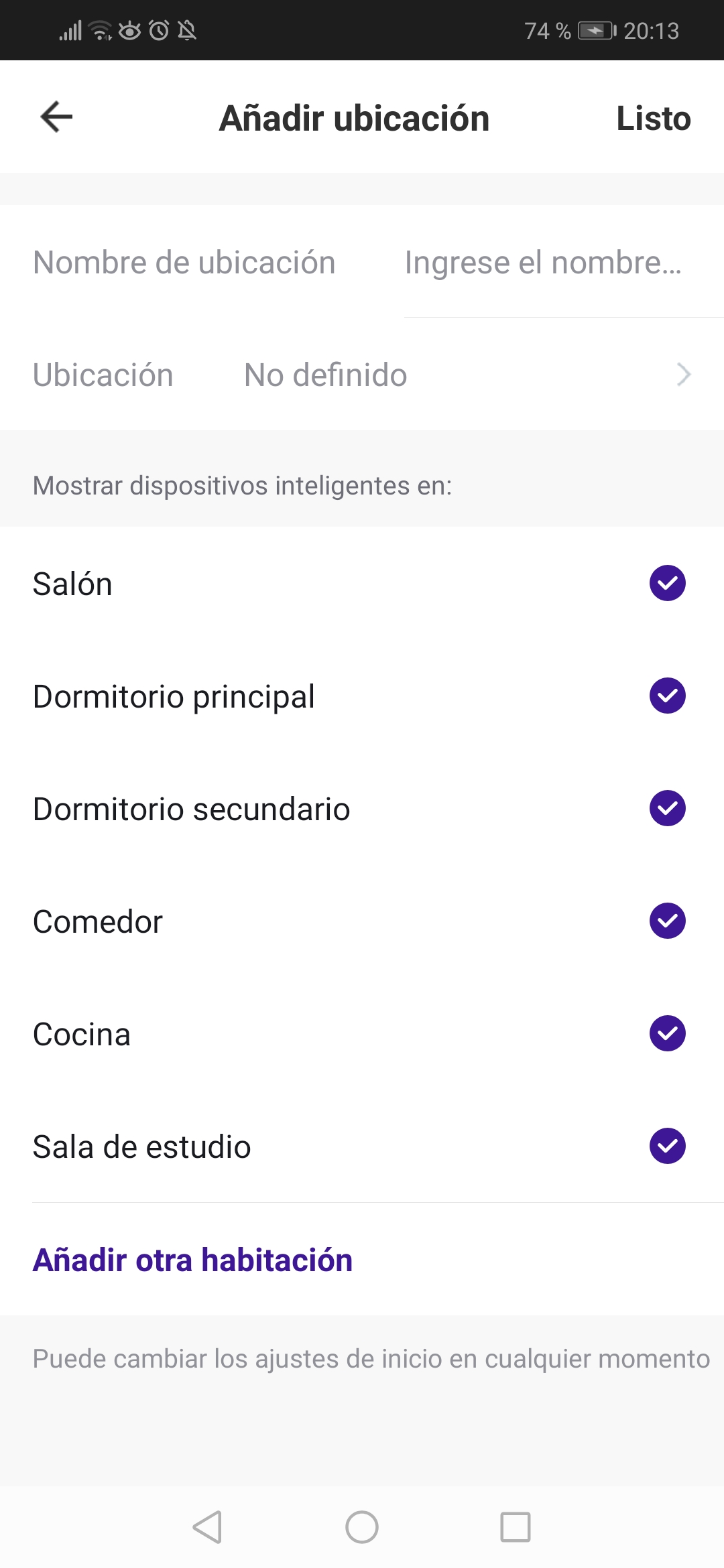724x1568 pixels.
Task: Focus the Ingrese el nombre field
Action: (543, 263)
